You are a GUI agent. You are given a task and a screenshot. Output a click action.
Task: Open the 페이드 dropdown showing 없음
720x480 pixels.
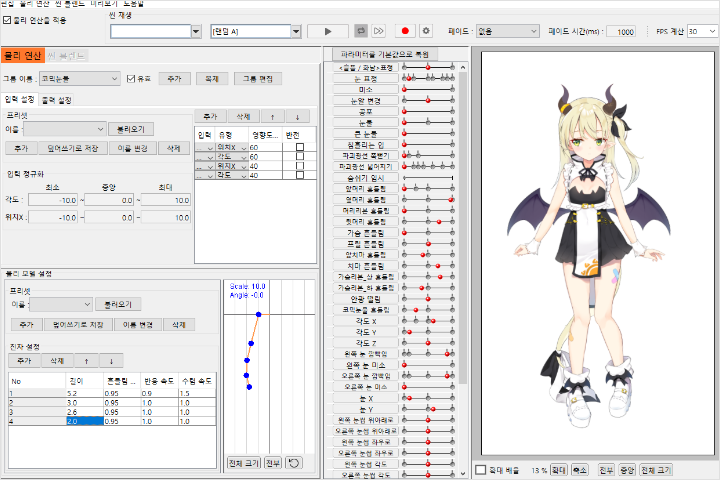pyautogui.click(x=507, y=31)
